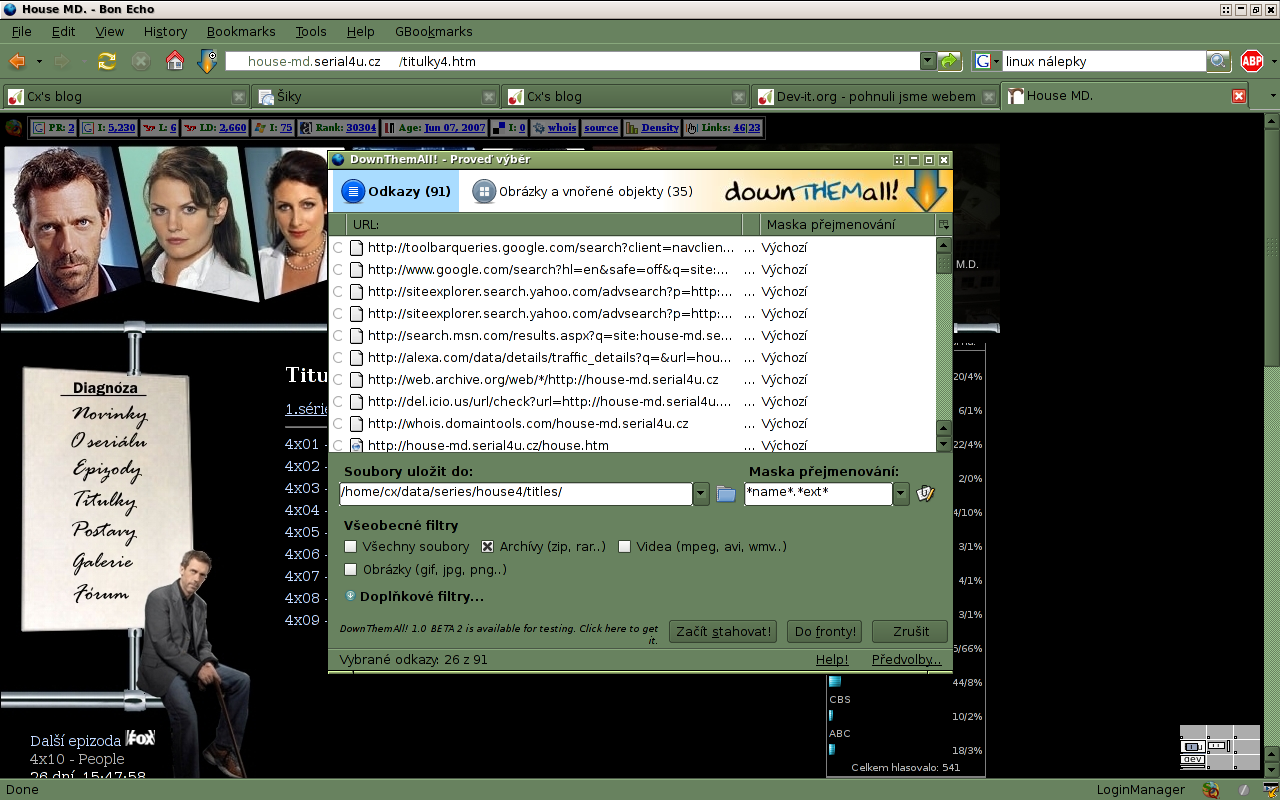Open Galerie in site menu
Image resolution: width=1280 pixels, height=800 pixels.
tap(103, 562)
